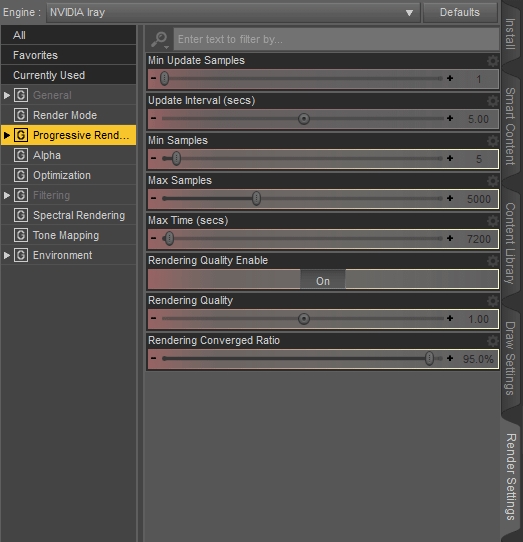The image size is (523, 542).
Task: Select the Tone Mapping tree item
Action: pyautogui.click(x=68, y=235)
